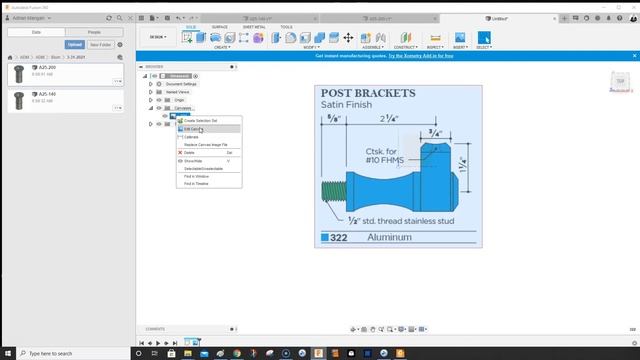The image size is (640, 360).
Task: Expand the Origin folder
Action: (151, 100)
